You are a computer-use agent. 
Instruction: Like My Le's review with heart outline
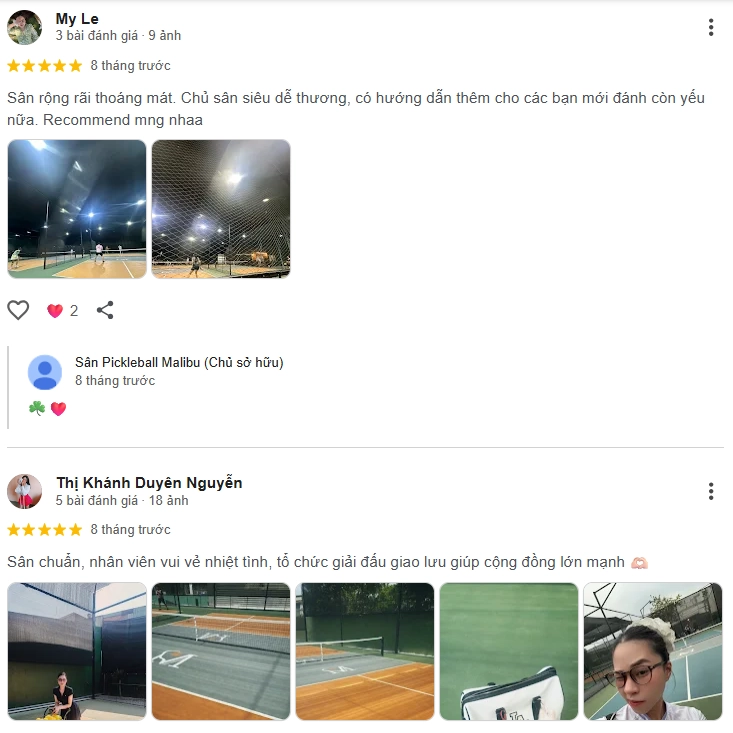18,310
